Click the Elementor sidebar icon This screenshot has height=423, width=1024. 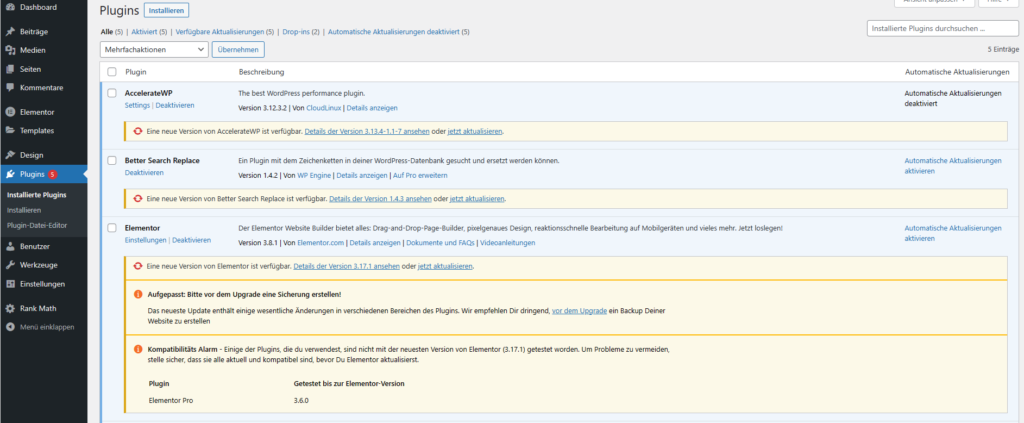click(10, 112)
